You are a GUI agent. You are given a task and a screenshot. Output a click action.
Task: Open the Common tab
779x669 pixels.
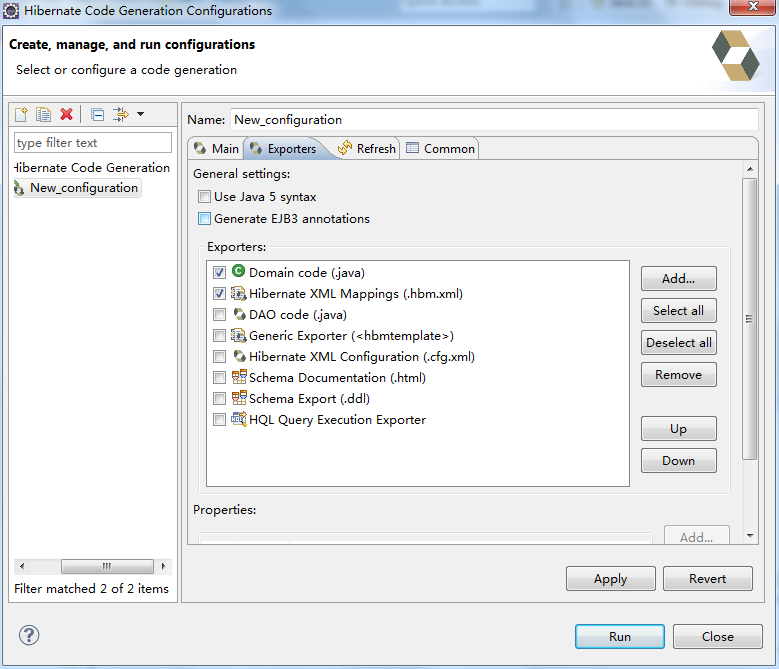pyautogui.click(x=440, y=149)
